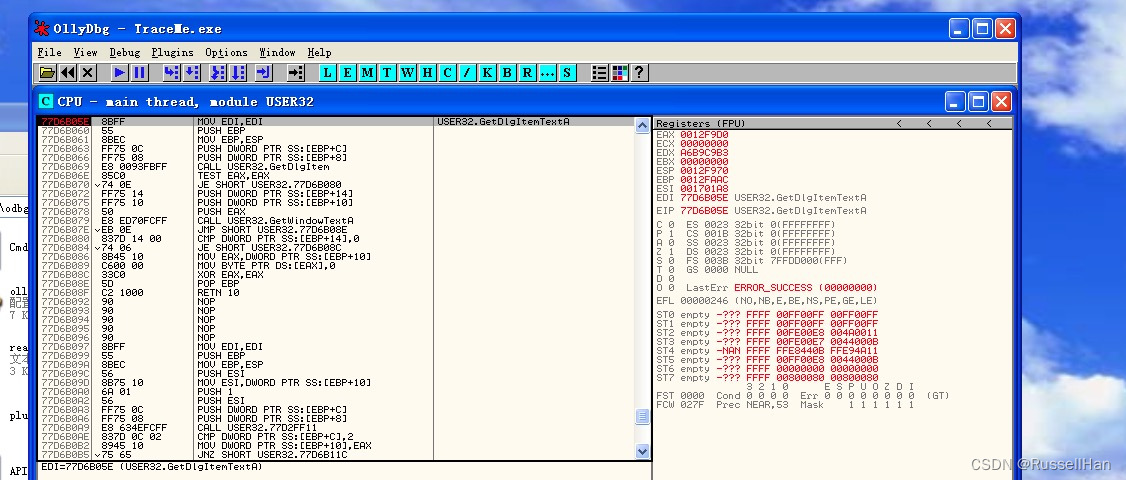
Task: Open the File menu
Action: [50, 52]
